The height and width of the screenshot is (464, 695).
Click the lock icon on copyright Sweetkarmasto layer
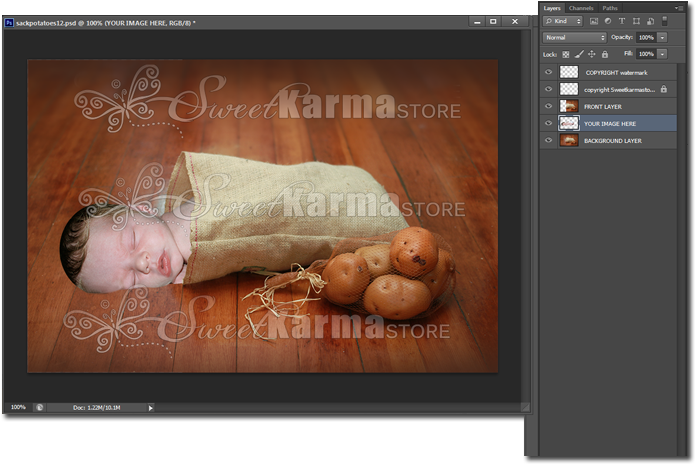click(664, 89)
